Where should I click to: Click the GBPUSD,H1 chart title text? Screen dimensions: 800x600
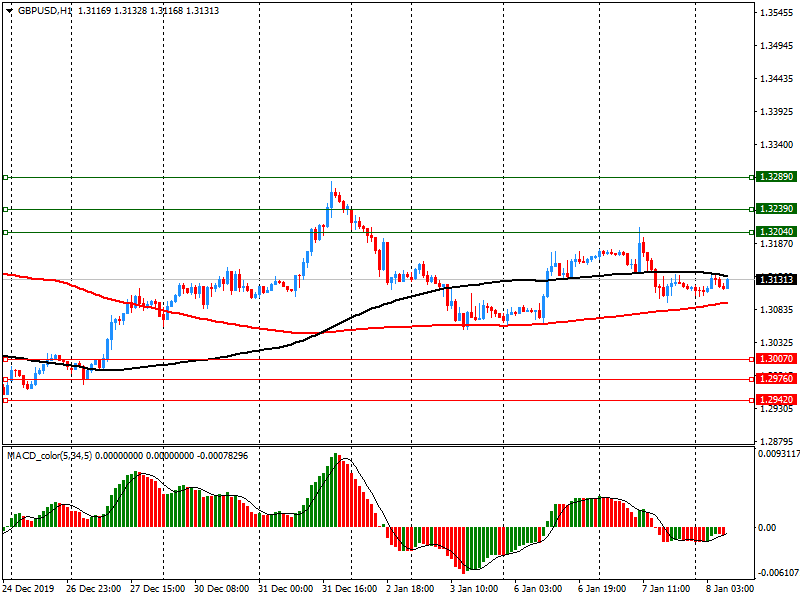coord(45,10)
